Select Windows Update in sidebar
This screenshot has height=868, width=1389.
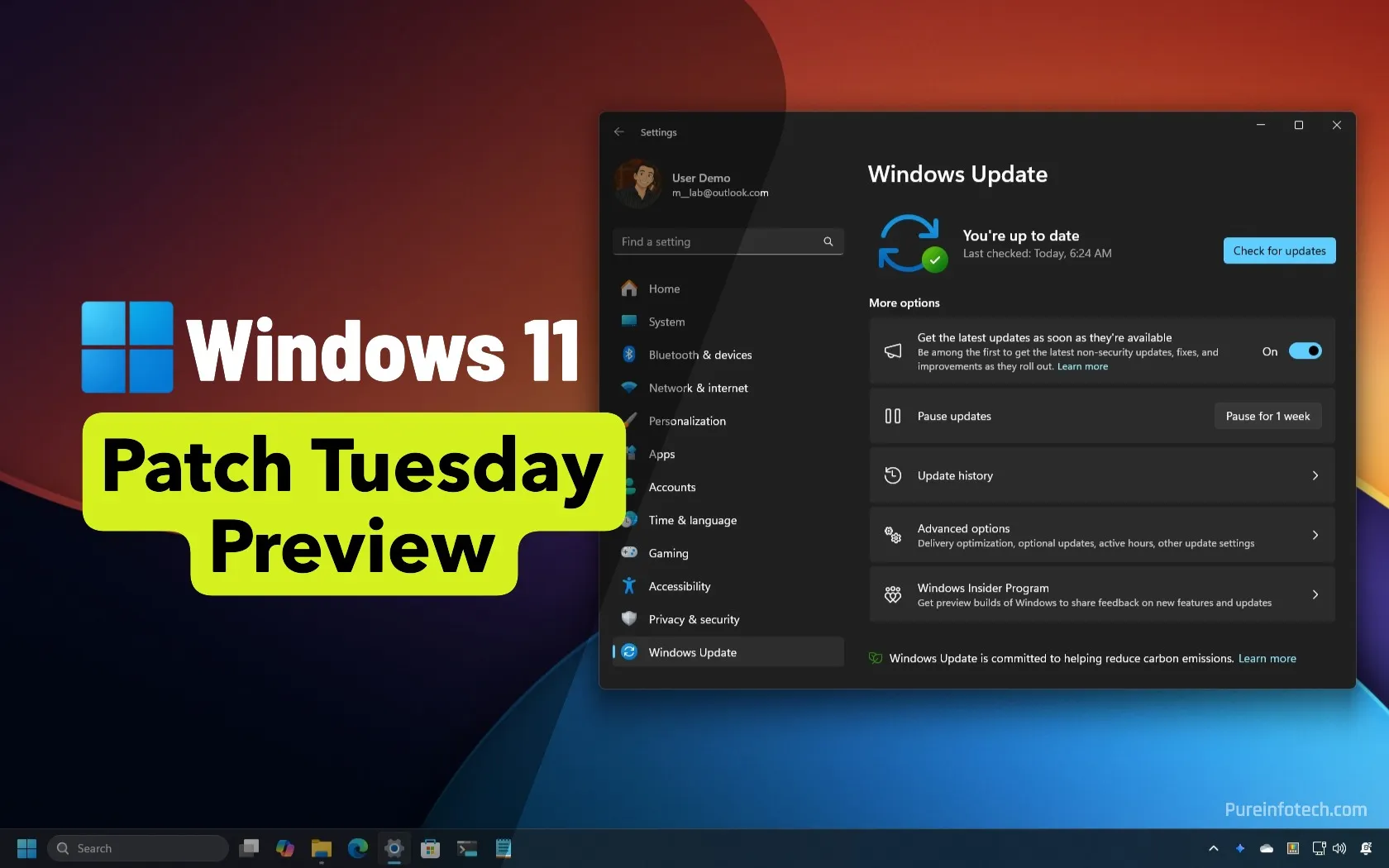[x=728, y=652]
